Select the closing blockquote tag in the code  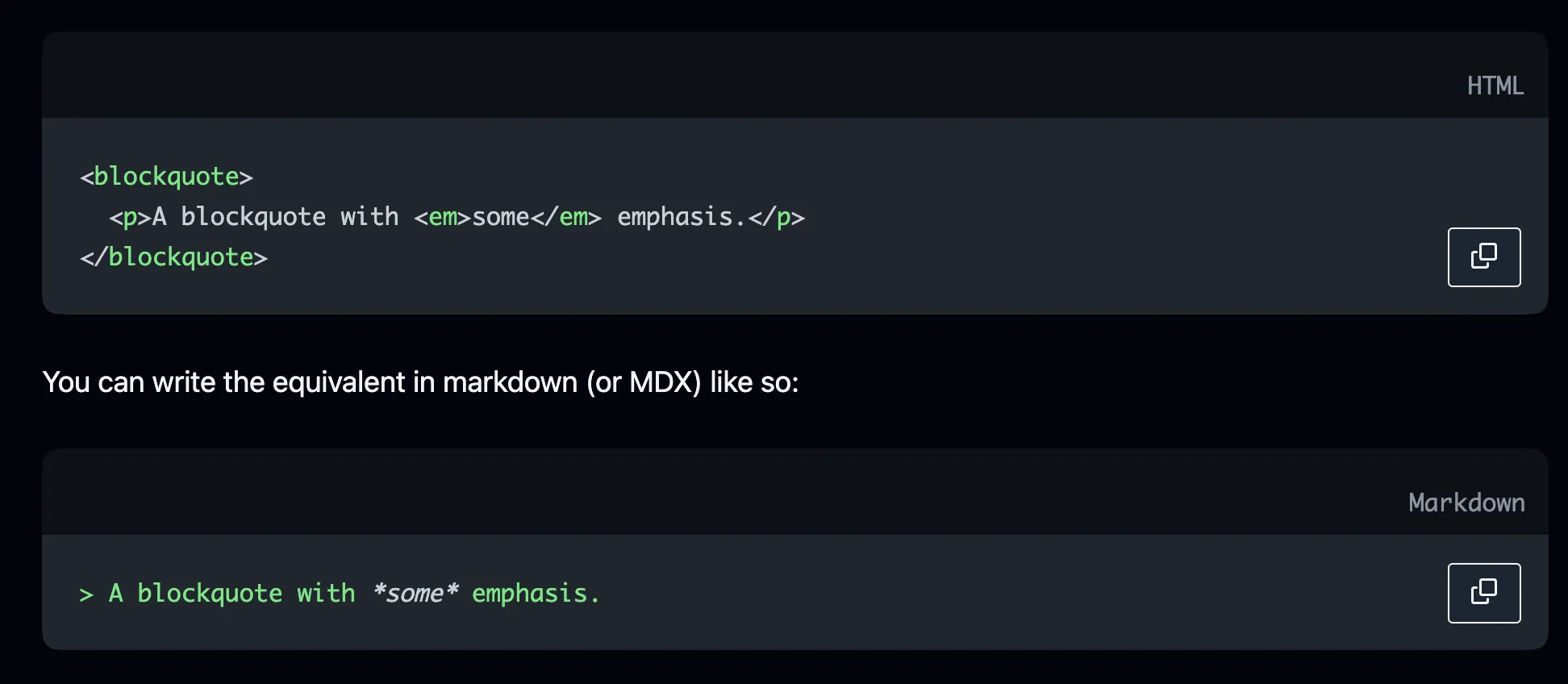coord(173,256)
